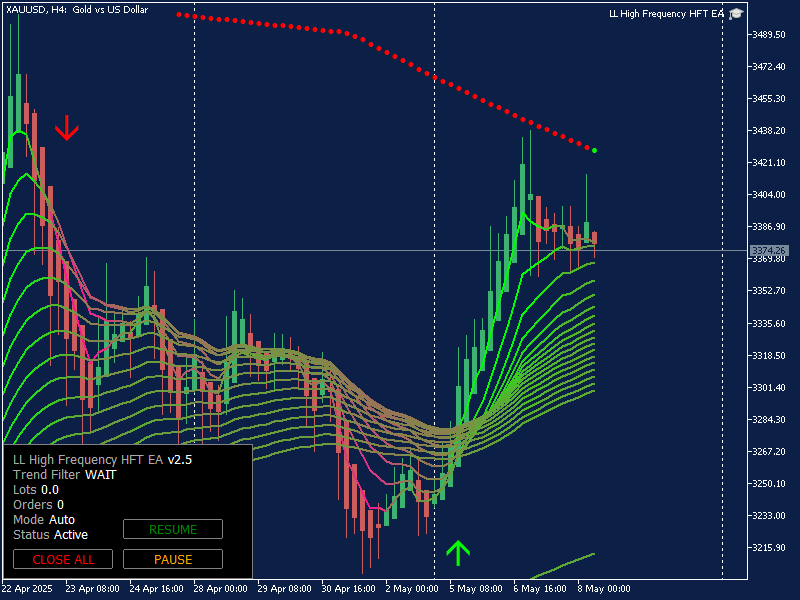Click the green dot ending the dotted line
This screenshot has height=600, width=800.
pos(594,151)
